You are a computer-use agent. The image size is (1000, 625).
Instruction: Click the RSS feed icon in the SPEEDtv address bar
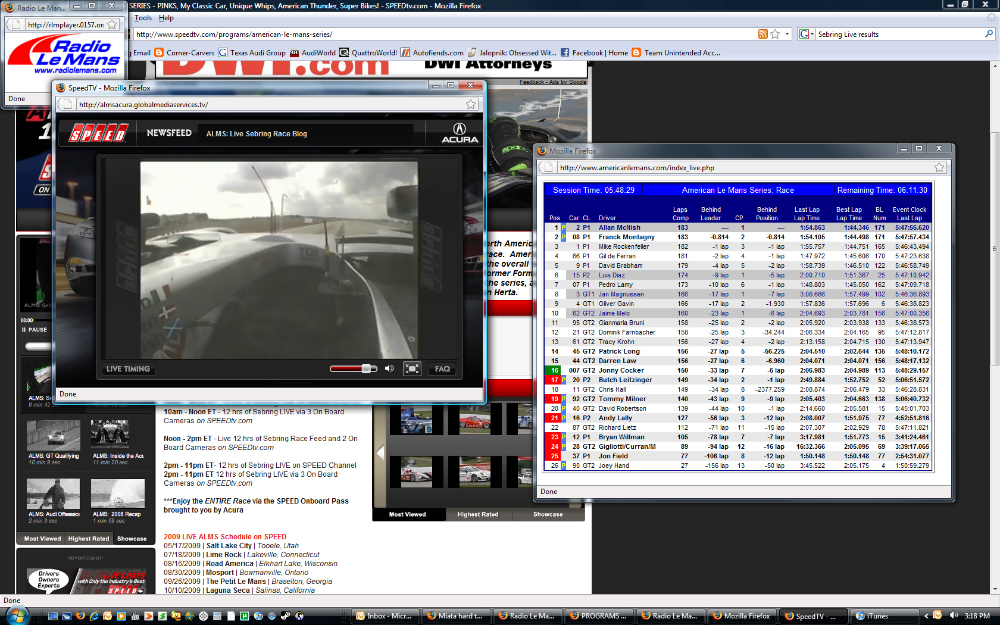(762, 34)
